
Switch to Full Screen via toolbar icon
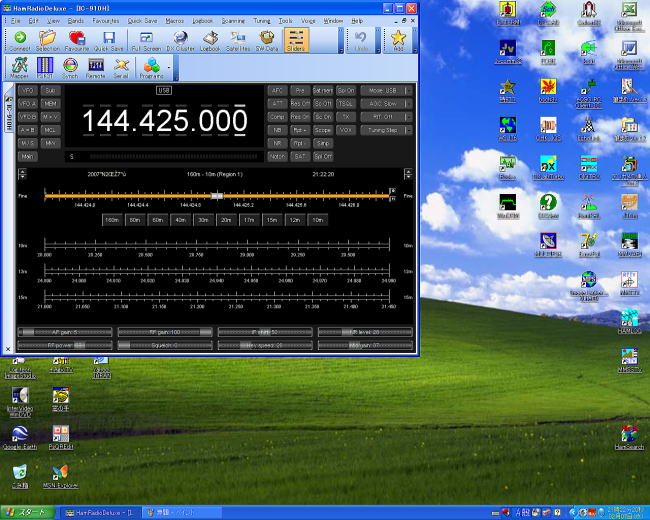click(146, 41)
